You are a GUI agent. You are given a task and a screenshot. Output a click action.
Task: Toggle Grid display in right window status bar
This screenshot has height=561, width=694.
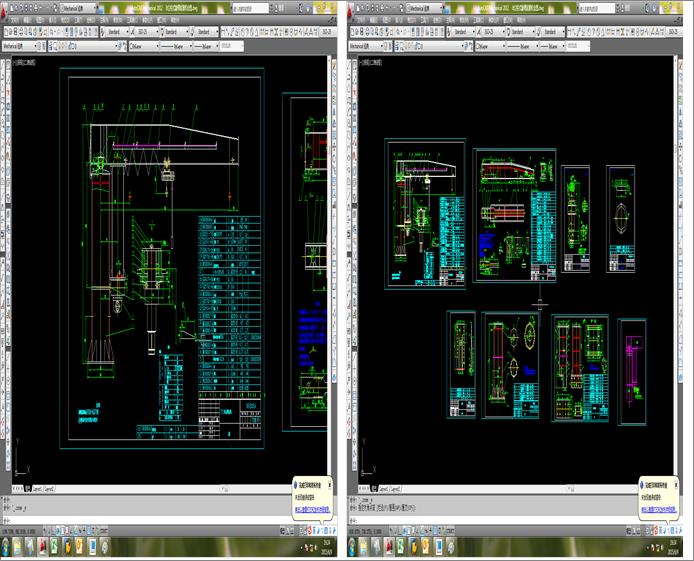click(401, 530)
